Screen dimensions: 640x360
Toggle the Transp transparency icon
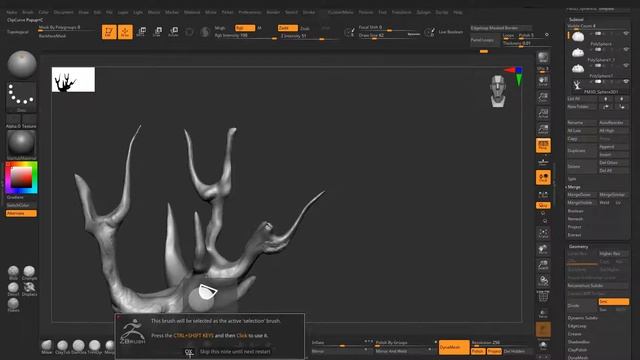[x=543, y=313]
